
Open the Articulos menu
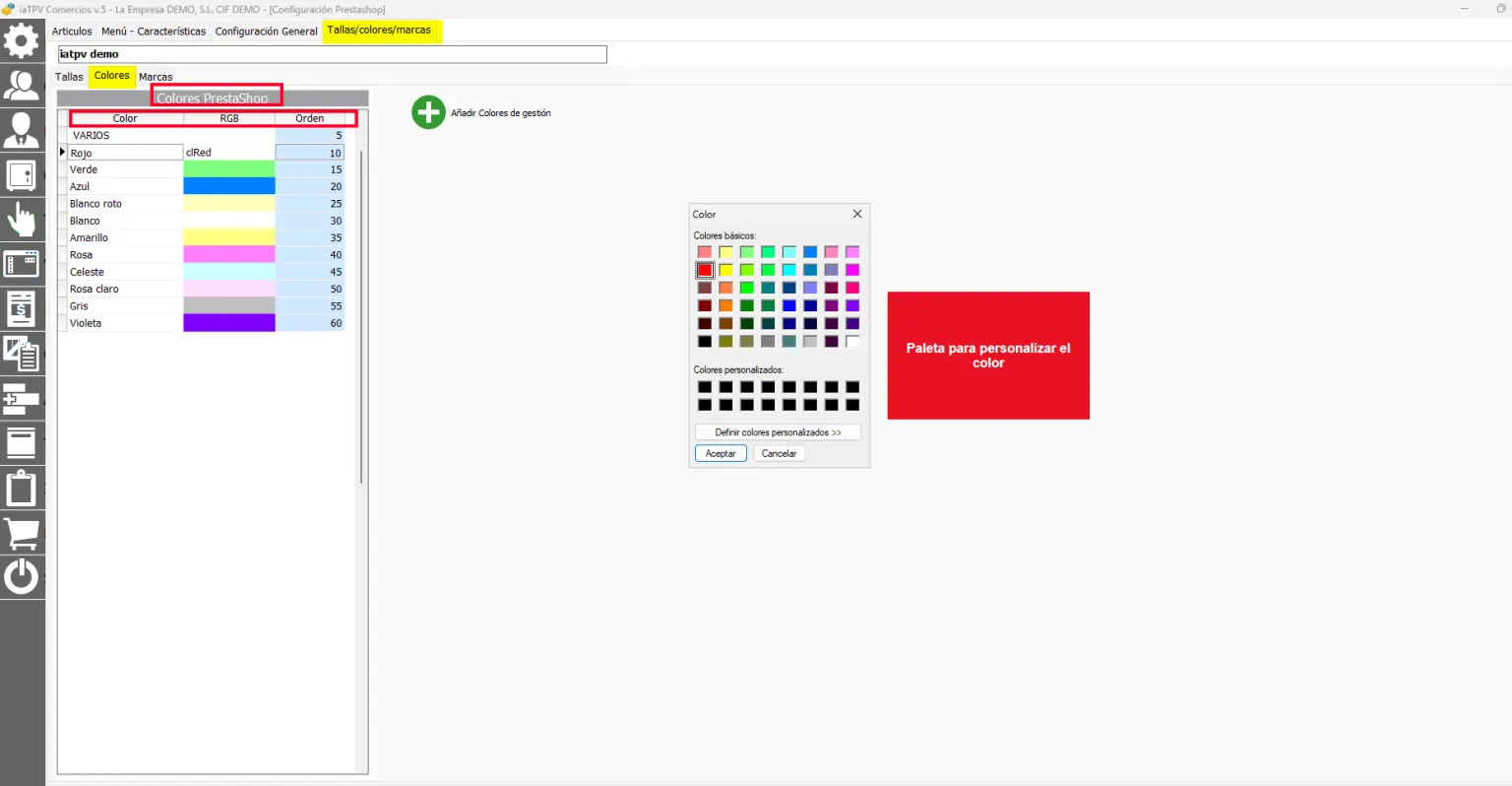[x=72, y=32]
